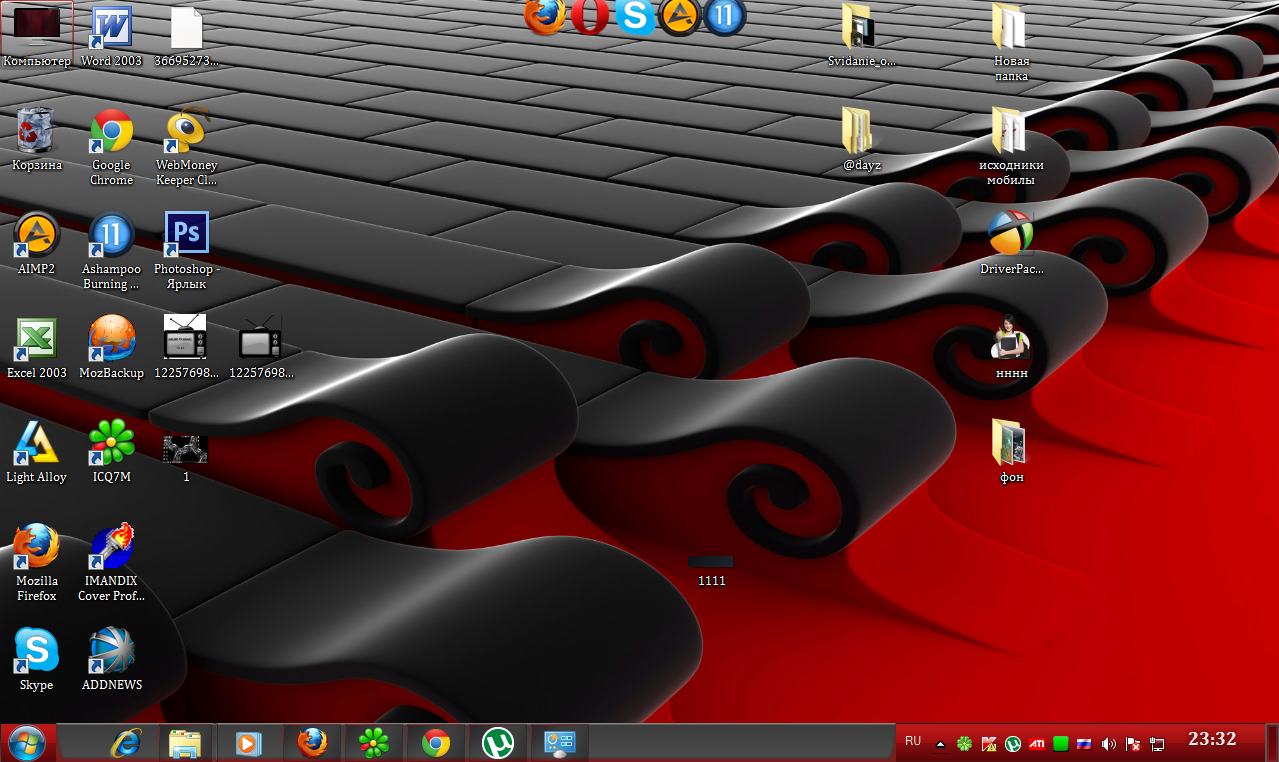Open the Svidanie_o... folder
The image size is (1279, 762).
click(861, 35)
